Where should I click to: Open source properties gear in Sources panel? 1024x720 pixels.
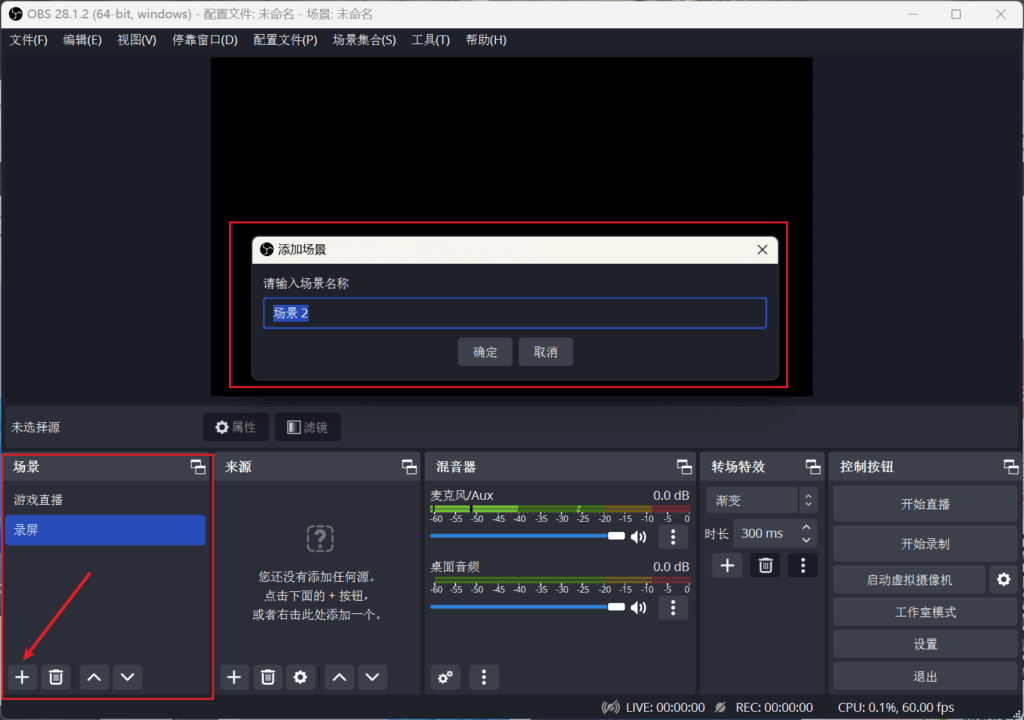(x=300, y=677)
